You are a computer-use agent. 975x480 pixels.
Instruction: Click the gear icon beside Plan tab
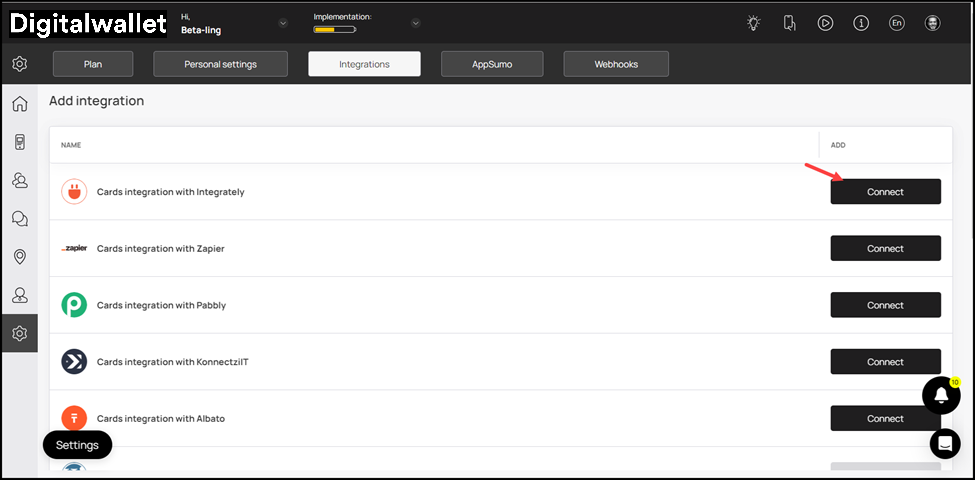point(20,63)
